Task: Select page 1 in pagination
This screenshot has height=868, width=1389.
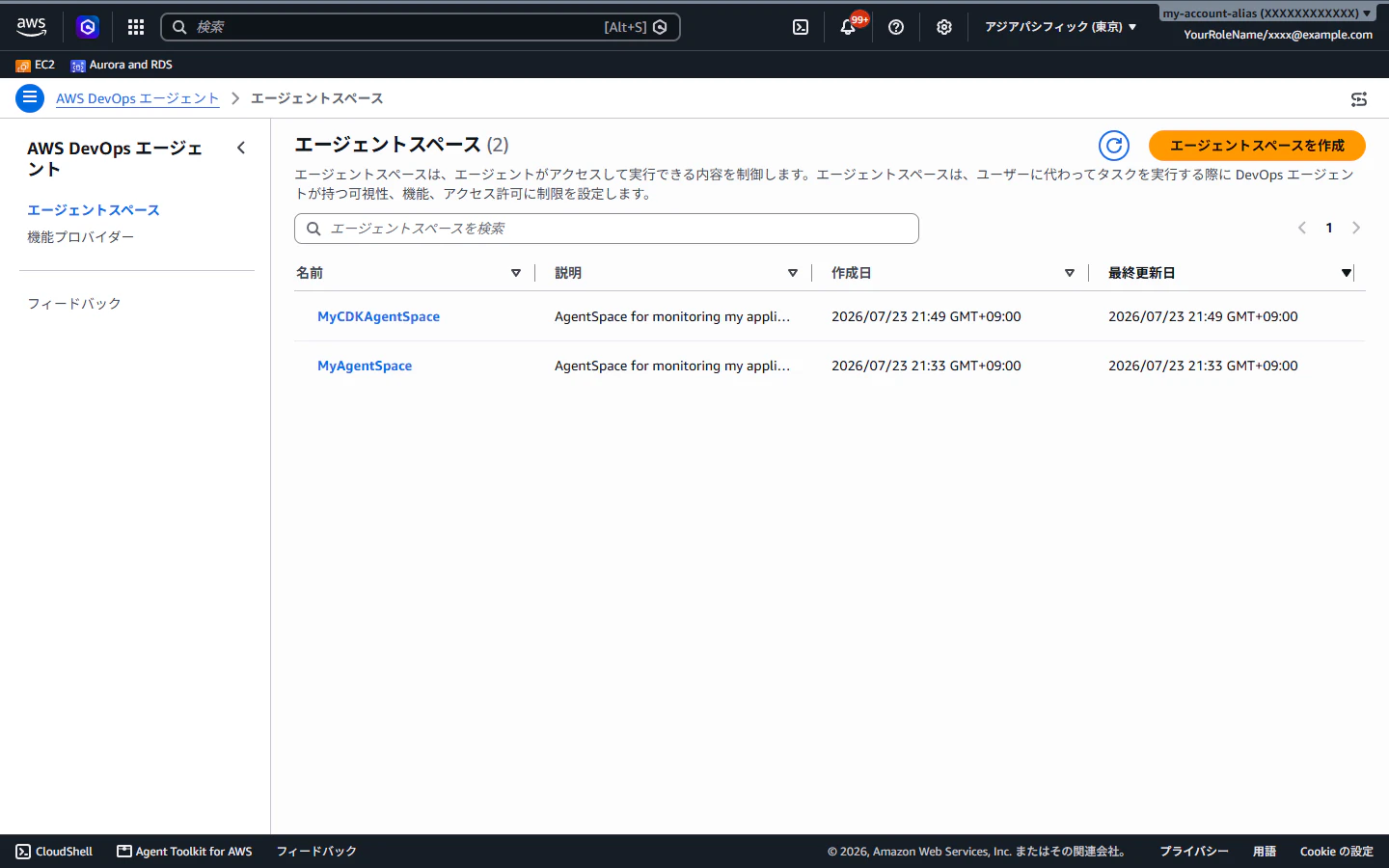Action: pyautogui.click(x=1329, y=228)
